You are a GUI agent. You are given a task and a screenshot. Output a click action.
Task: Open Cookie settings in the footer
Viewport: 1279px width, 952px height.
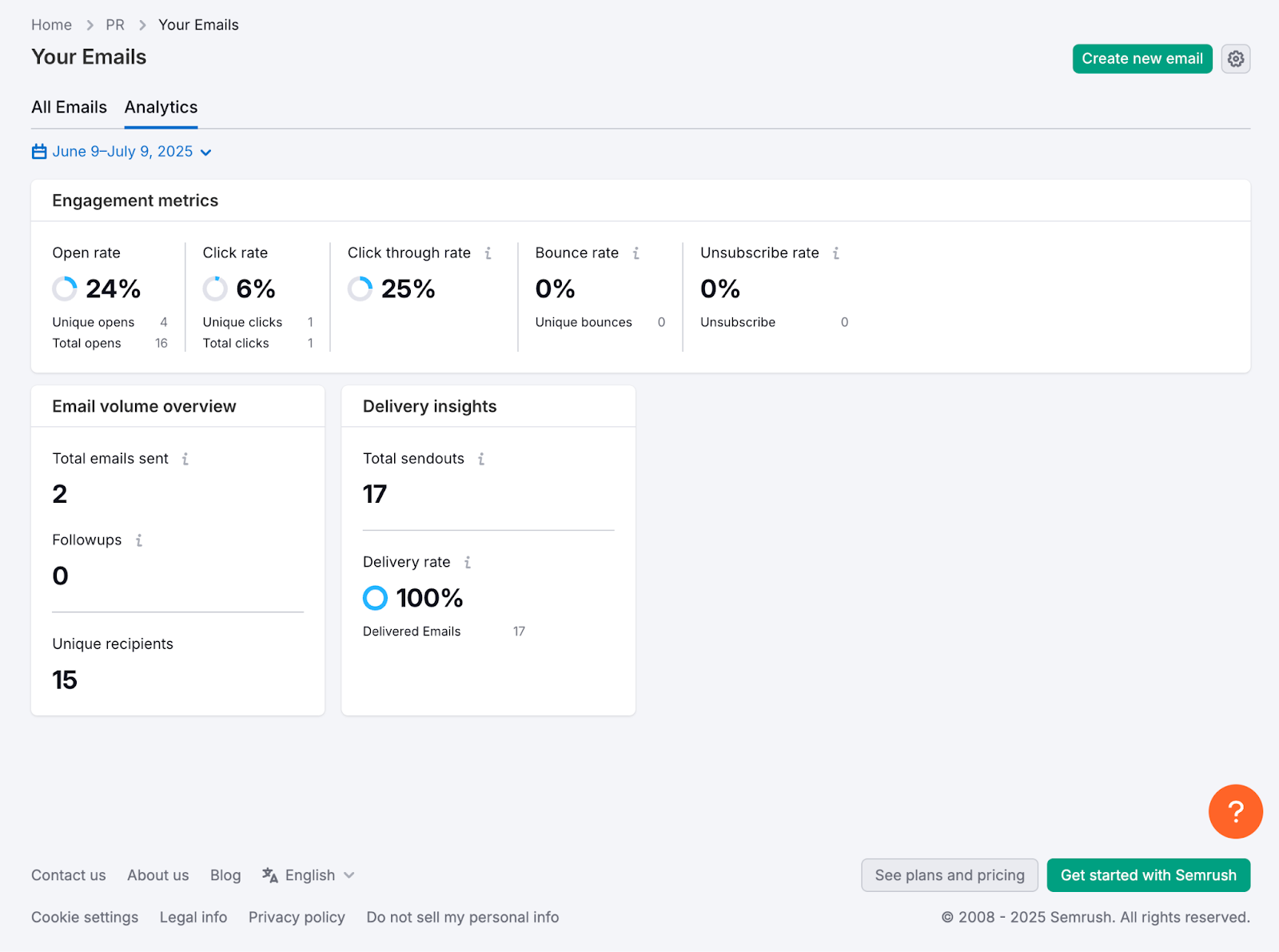(84, 917)
